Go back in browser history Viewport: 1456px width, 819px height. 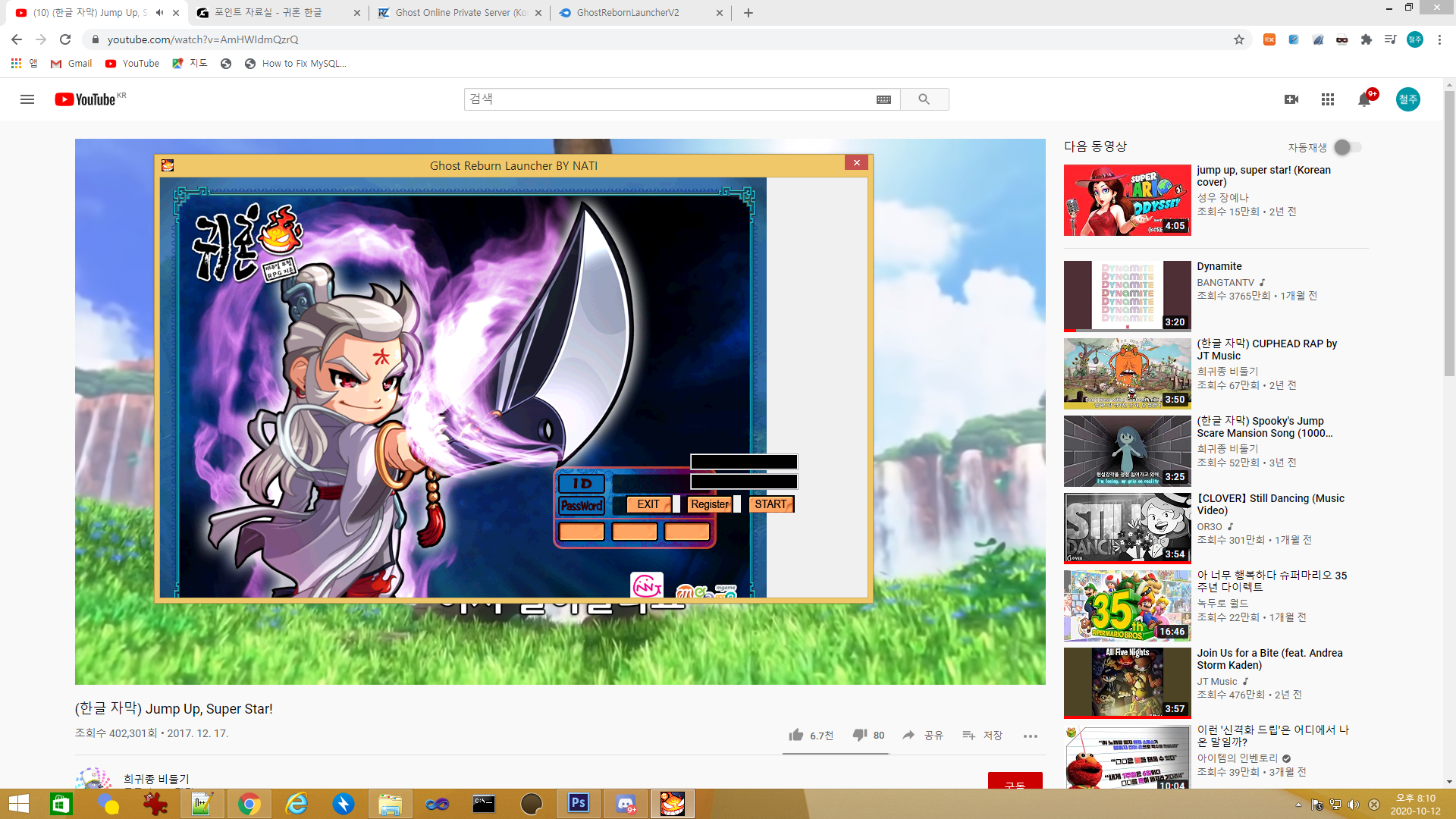[x=17, y=39]
